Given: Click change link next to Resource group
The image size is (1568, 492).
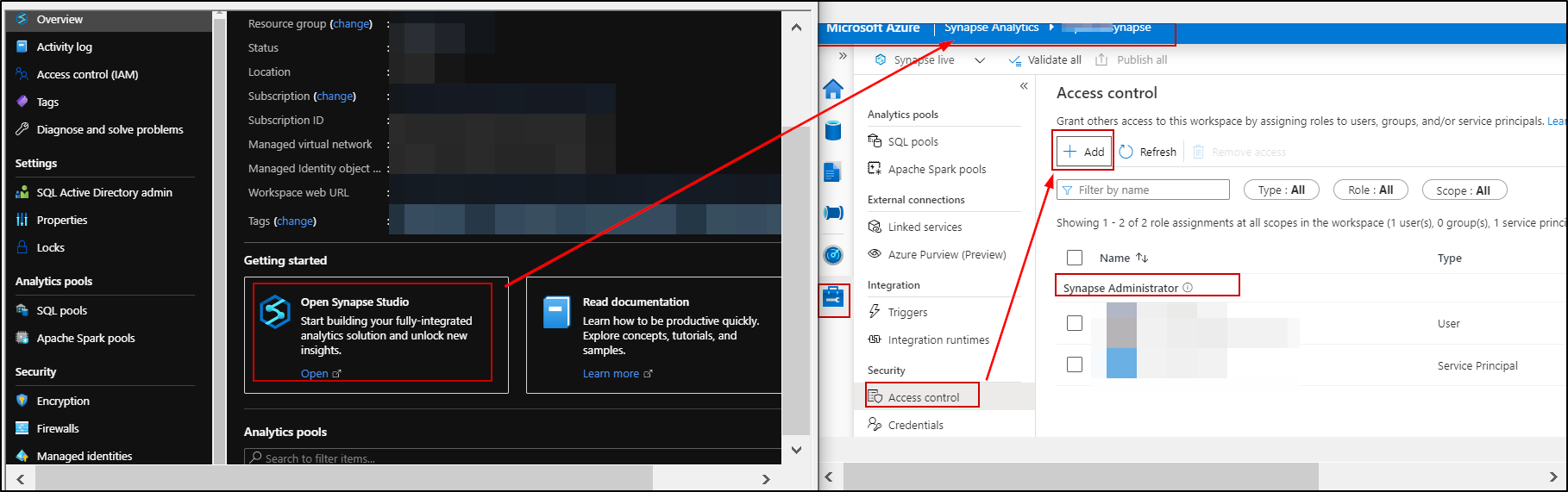Looking at the screenshot, I should pyautogui.click(x=352, y=23).
